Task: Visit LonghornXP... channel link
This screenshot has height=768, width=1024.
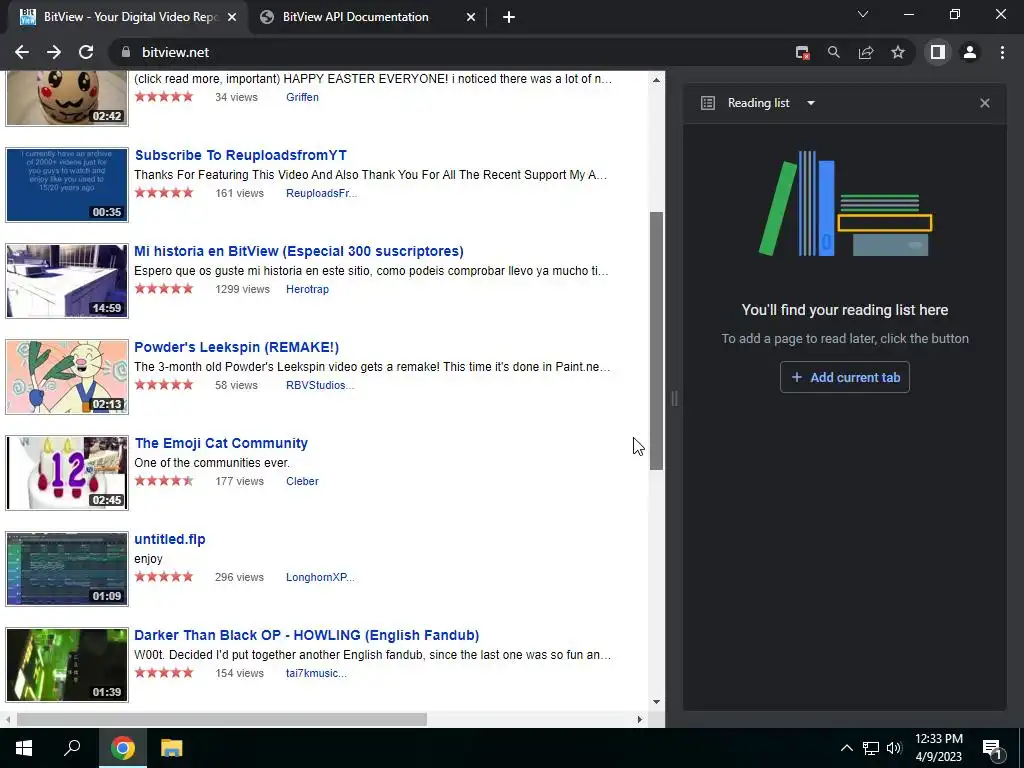Action: 320,577
